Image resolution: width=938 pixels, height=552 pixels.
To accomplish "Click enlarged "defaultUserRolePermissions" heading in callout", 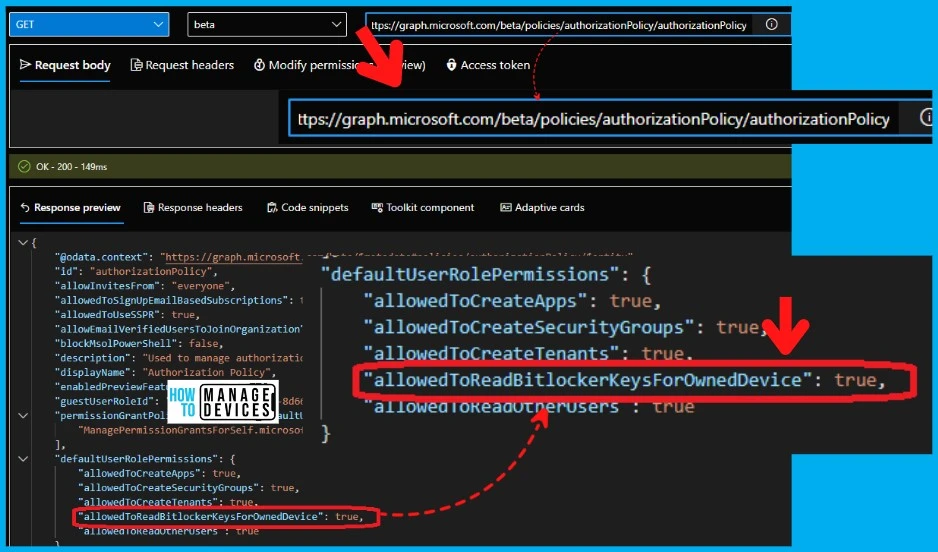I will [486, 275].
